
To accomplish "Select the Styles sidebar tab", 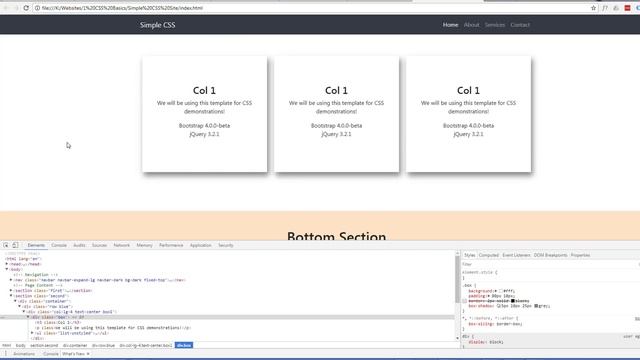I will 470,255.
